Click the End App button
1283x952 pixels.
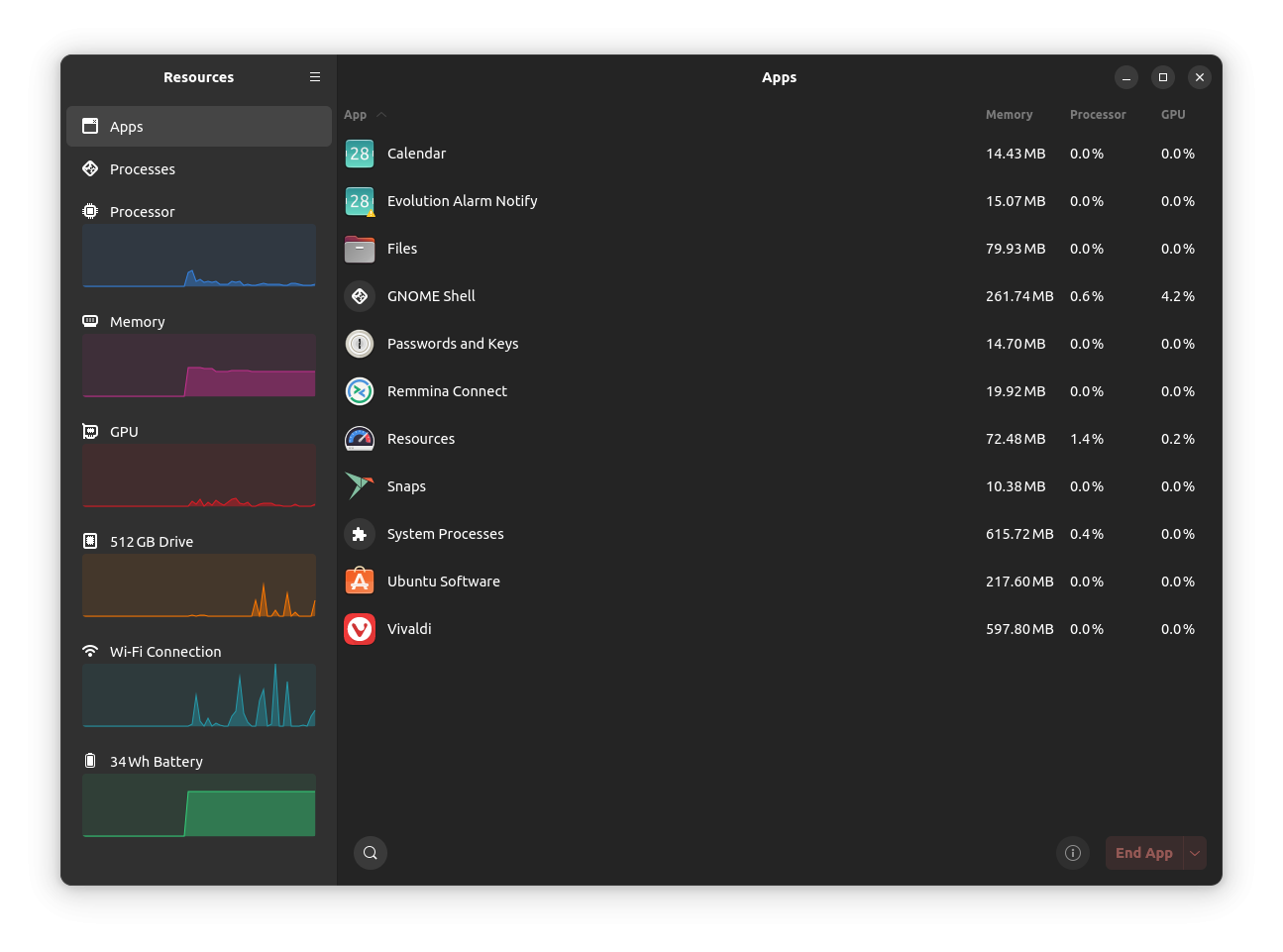coord(1144,853)
